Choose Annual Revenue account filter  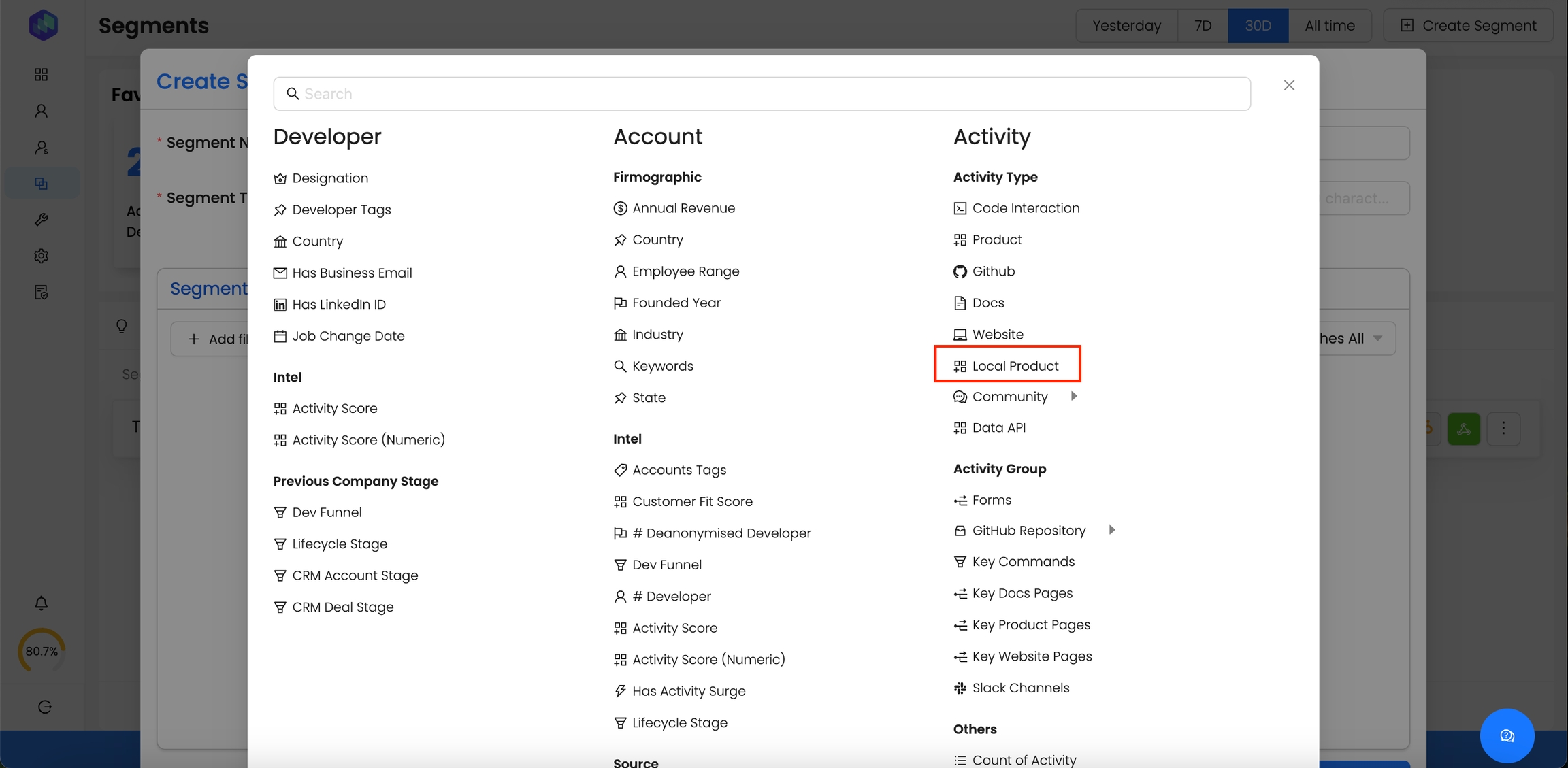tap(683, 208)
